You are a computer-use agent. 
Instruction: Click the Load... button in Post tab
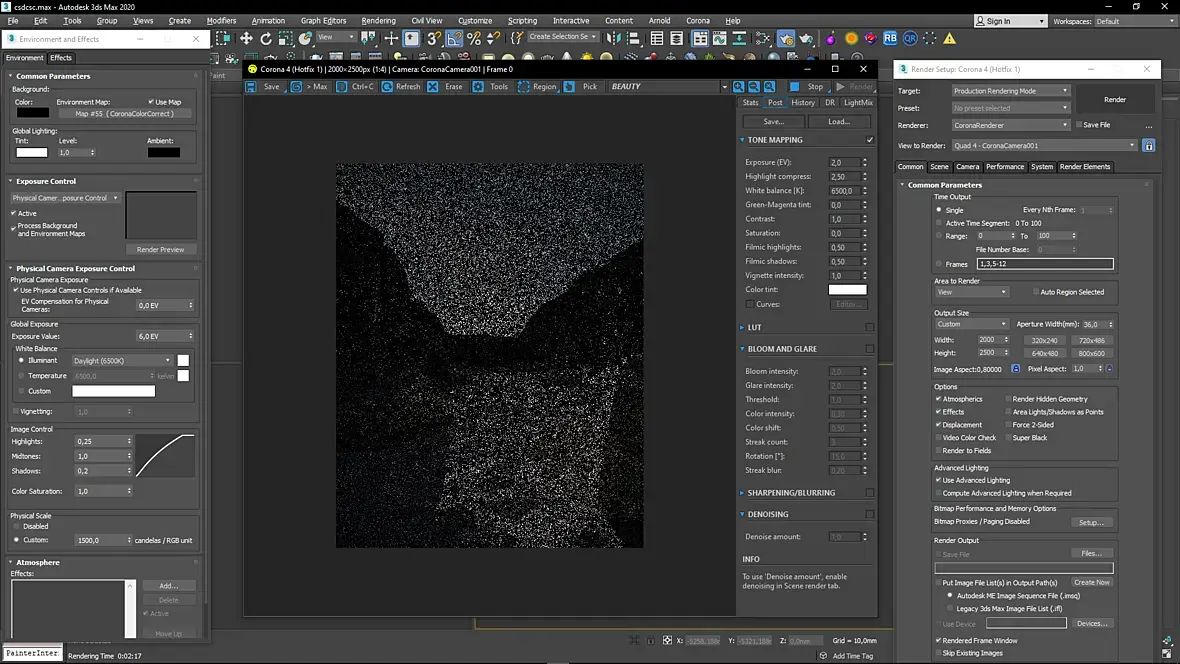838,122
